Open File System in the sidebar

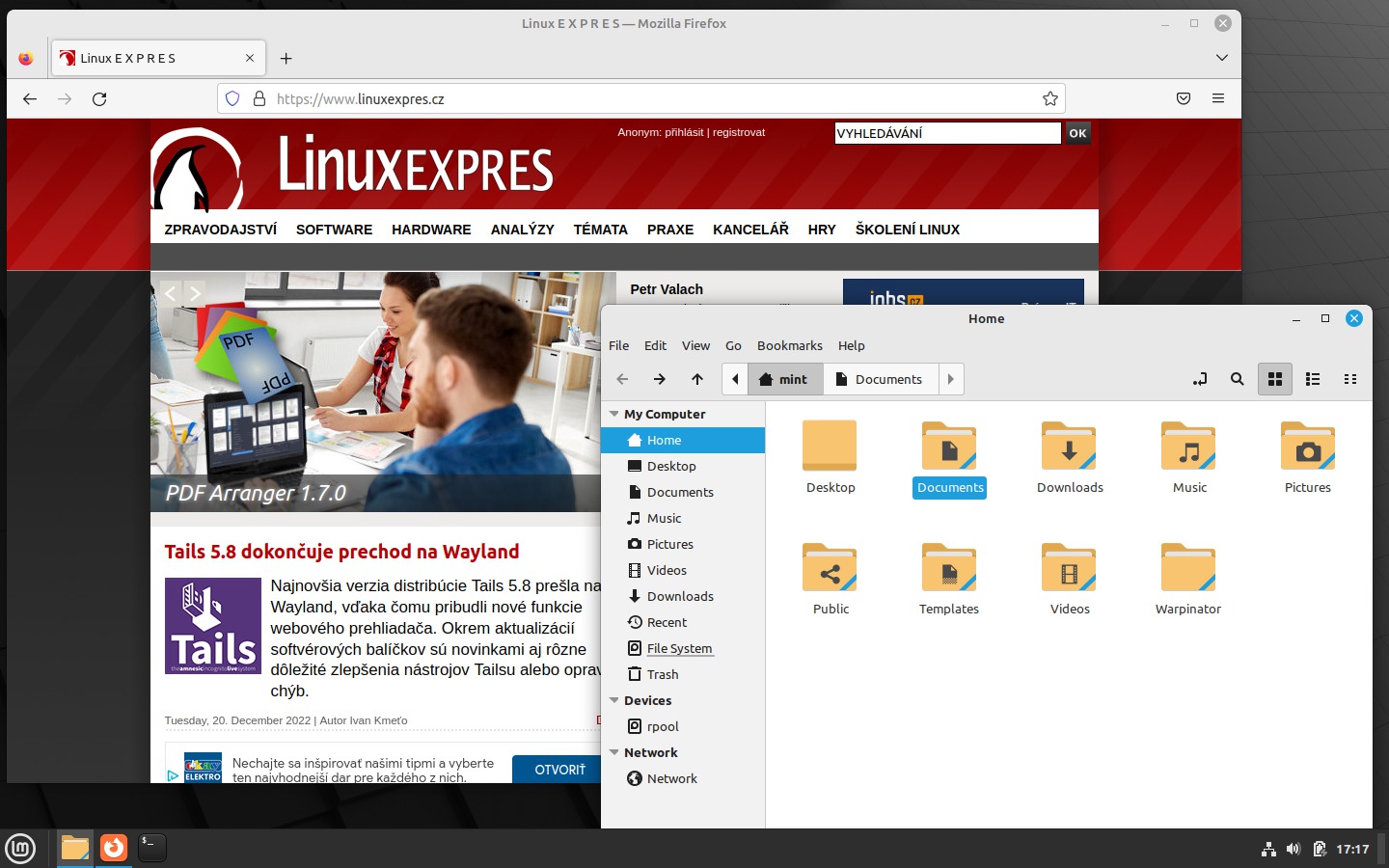pos(683,648)
